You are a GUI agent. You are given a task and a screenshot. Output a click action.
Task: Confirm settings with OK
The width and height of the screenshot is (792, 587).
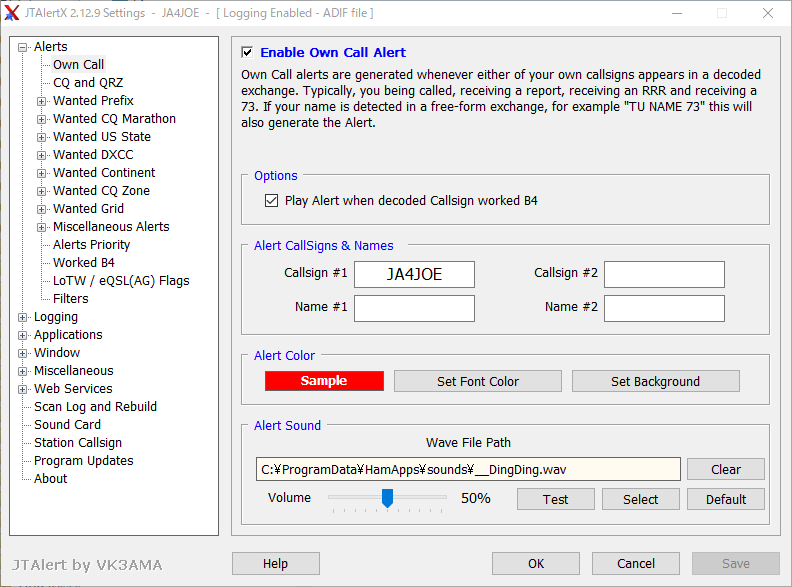[x=536, y=563]
